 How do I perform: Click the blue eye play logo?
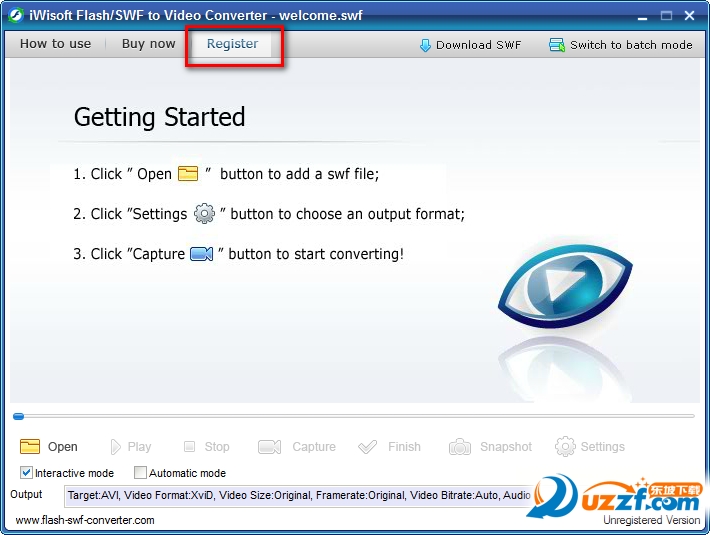(565, 286)
